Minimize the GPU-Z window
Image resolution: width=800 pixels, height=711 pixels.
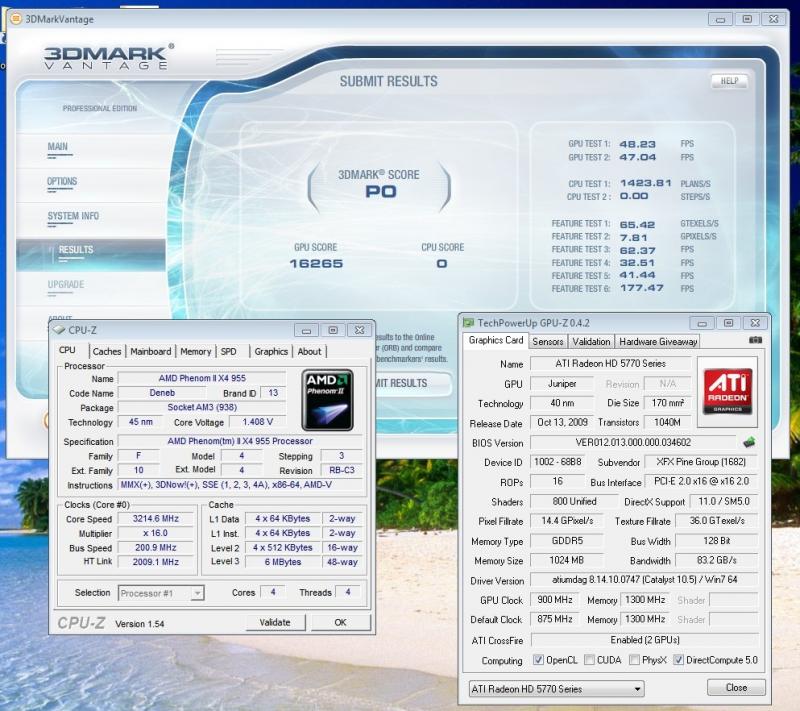702,323
